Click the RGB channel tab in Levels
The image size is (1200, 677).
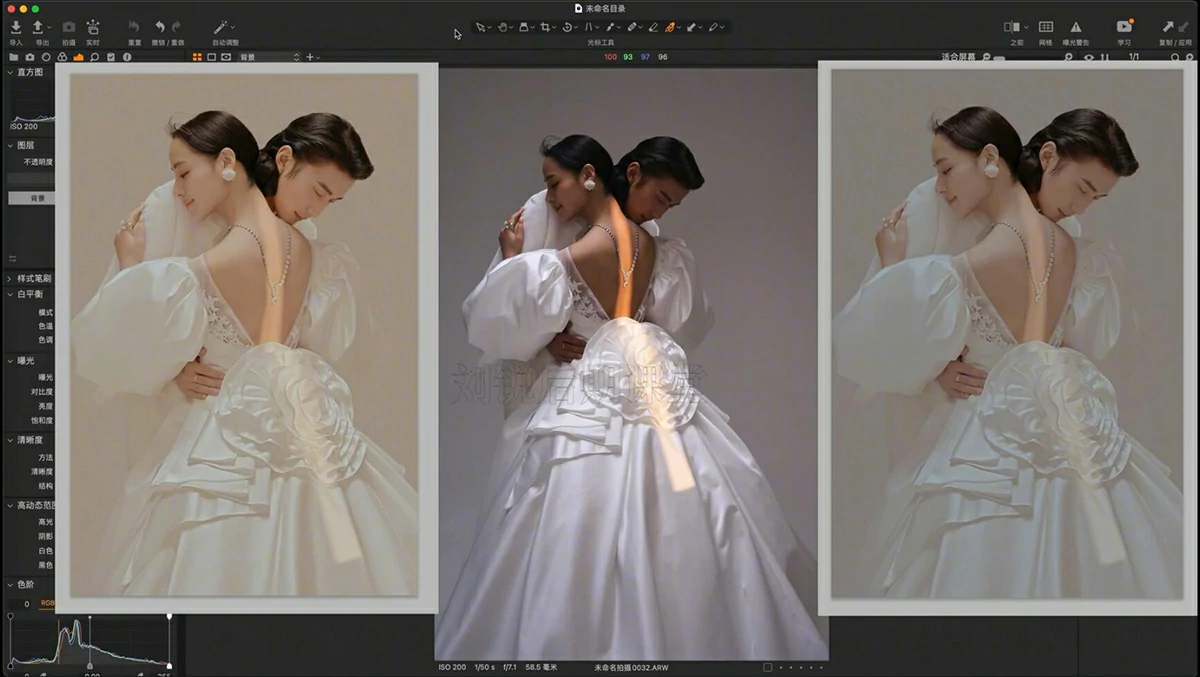[x=47, y=603]
